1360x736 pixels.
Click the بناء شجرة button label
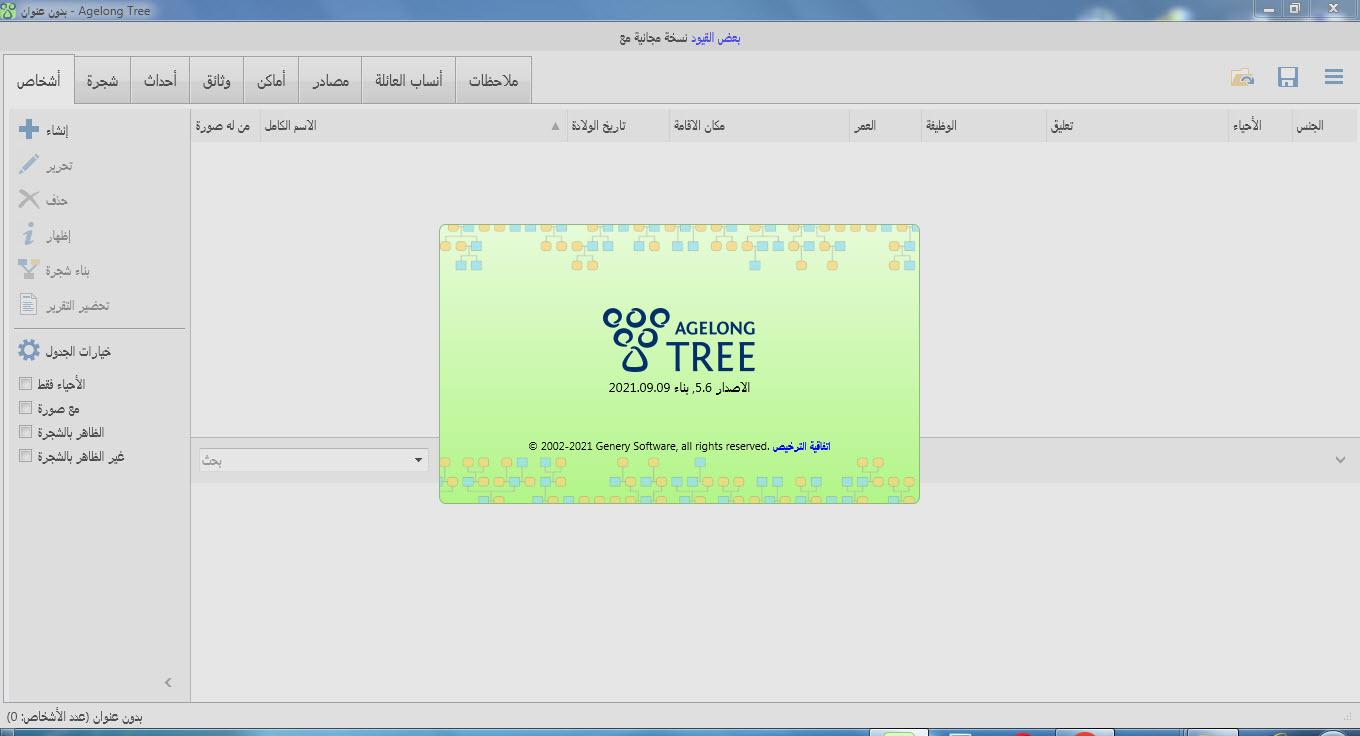pyautogui.click(x=69, y=271)
